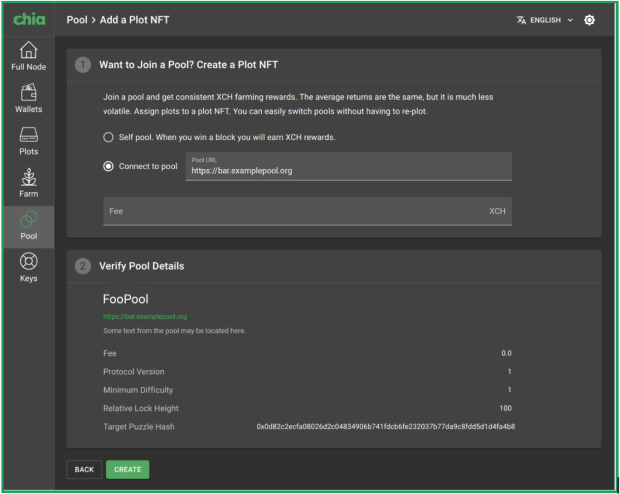Screen dimensions: 620x494
Task: Select the Pool sidebar item
Action: [x=28, y=227]
